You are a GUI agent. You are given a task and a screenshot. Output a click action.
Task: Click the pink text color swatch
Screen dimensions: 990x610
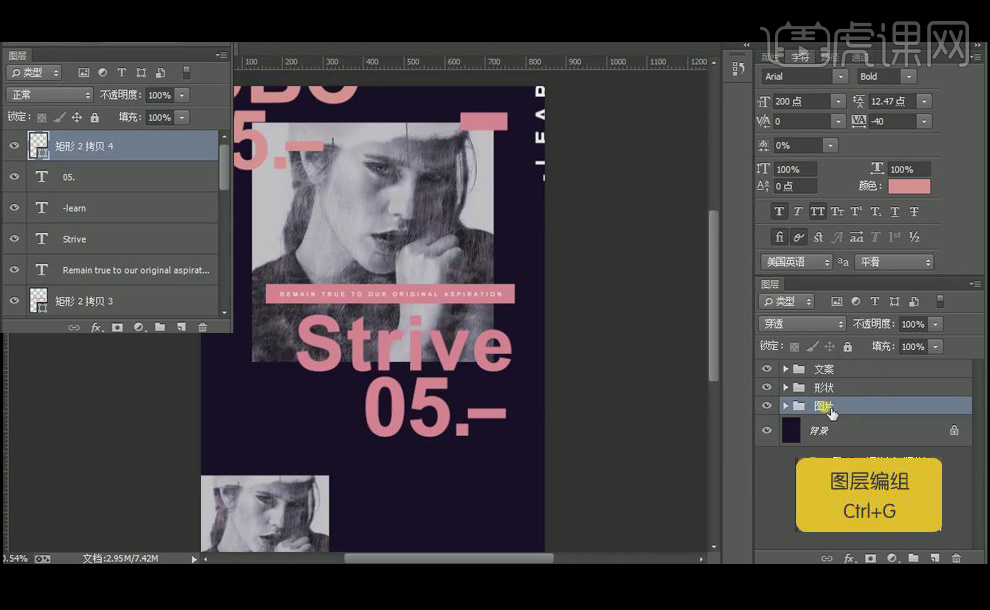click(908, 187)
